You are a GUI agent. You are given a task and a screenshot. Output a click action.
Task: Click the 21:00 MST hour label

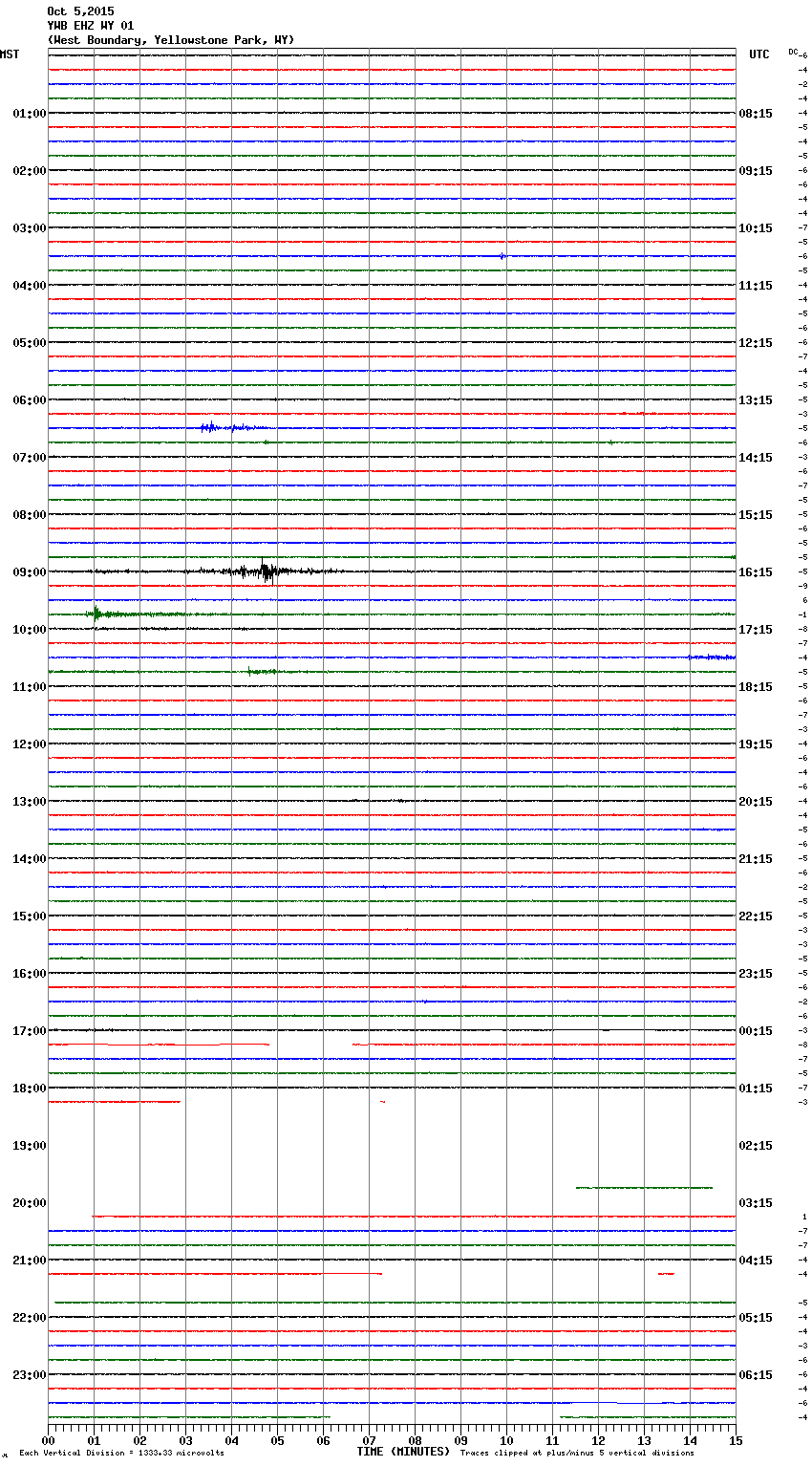(30, 1261)
